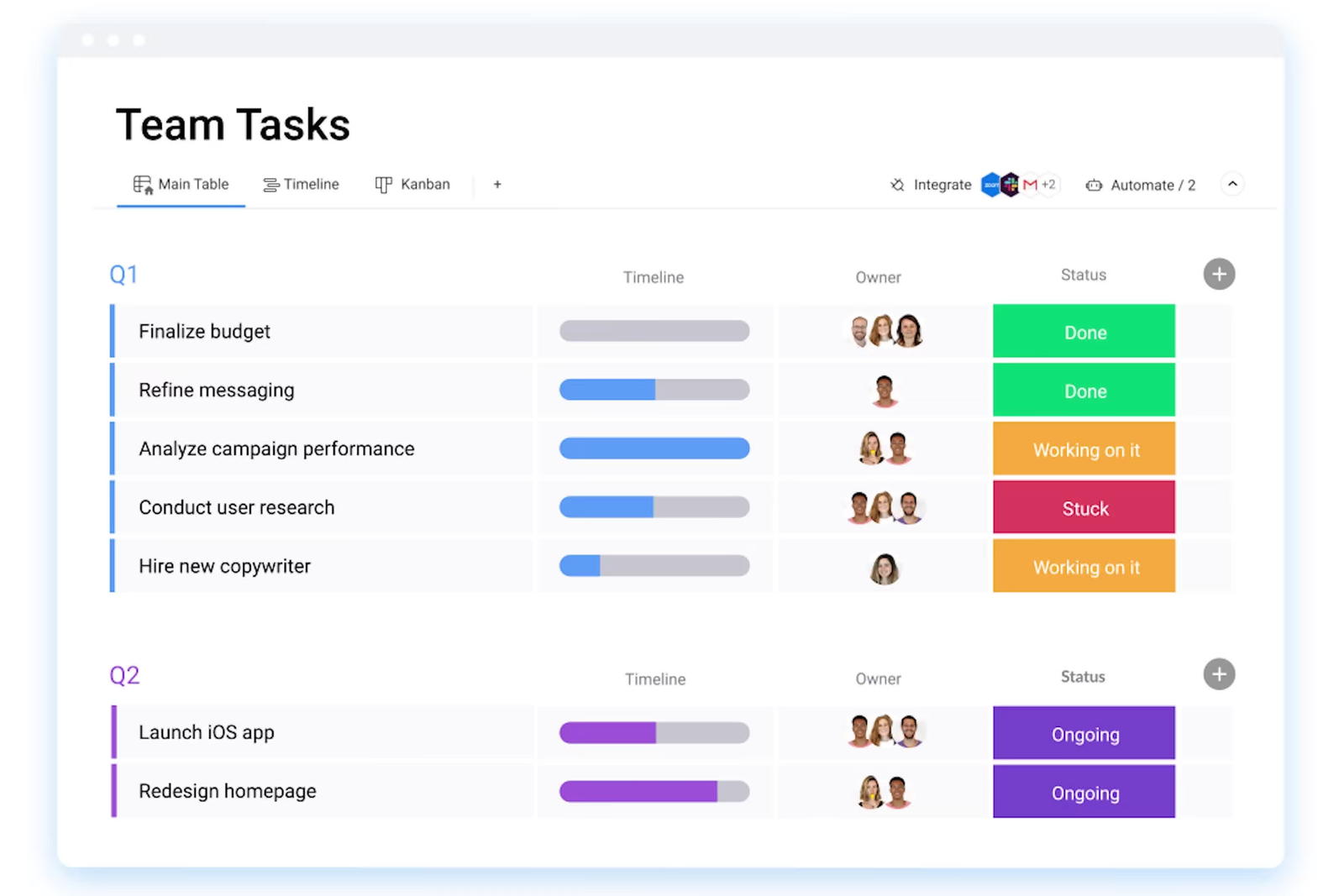The width and height of the screenshot is (1344, 896).
Task: Mark Hire new copywriter as Working on it
Action: tap(1084, 566)
